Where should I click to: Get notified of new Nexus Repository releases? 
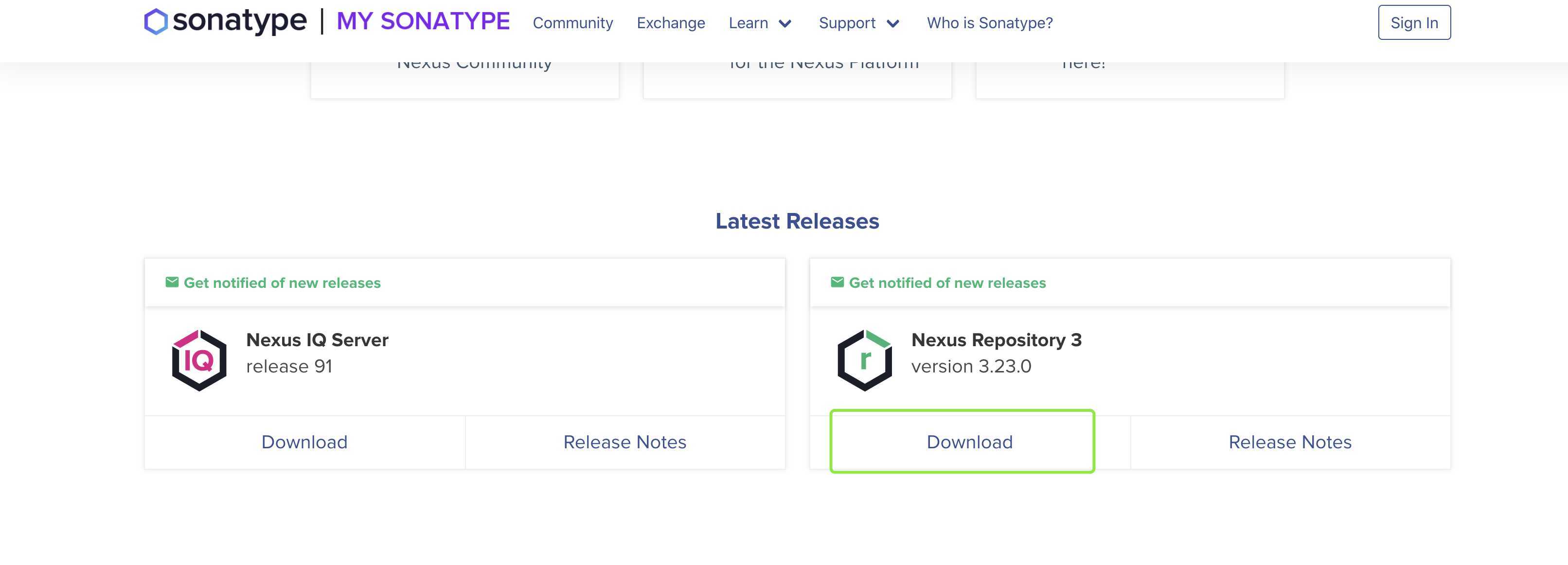pyautogui.click(x=947, y=282)
